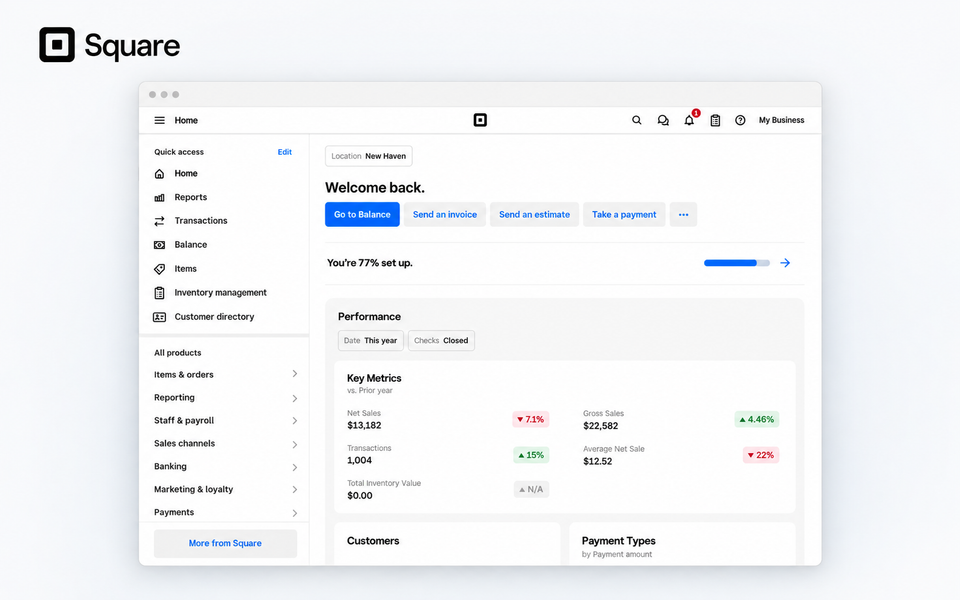Click the You're 77% set up text
Image resolution: width=960 pixels, height=600 pixels.
[370, 263]
